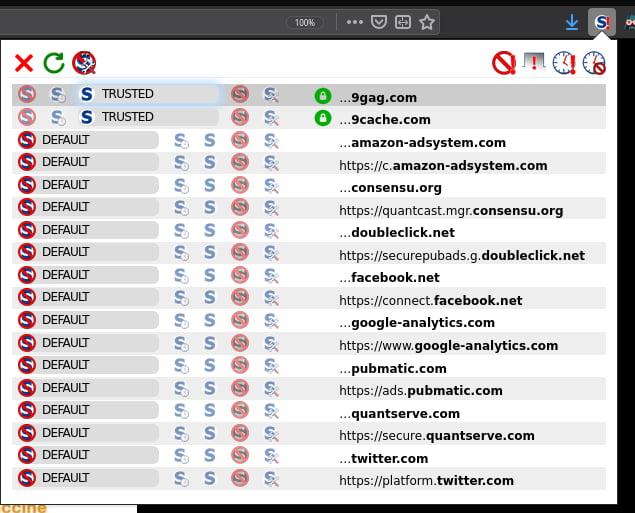Set 9gag.com to Temporarily Trusted
635x513 pixels.
58,95
